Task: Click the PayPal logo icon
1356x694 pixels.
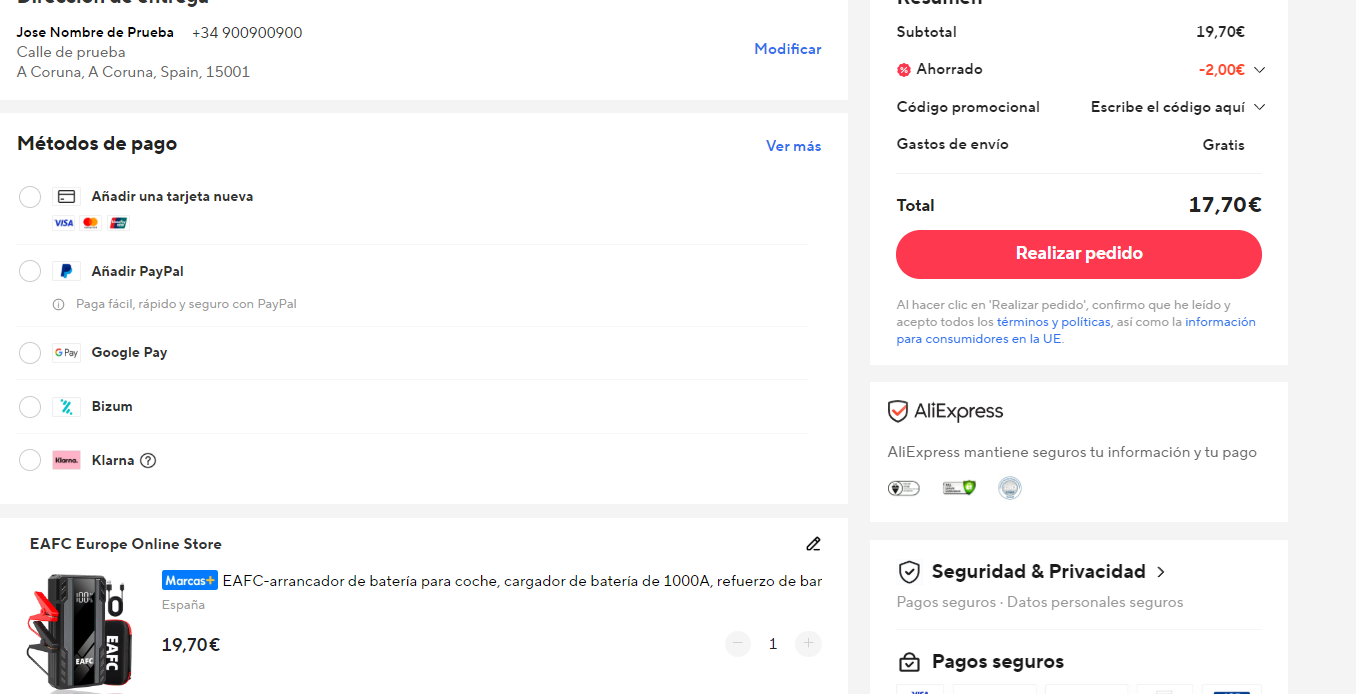Action: (x=66, y=271)
